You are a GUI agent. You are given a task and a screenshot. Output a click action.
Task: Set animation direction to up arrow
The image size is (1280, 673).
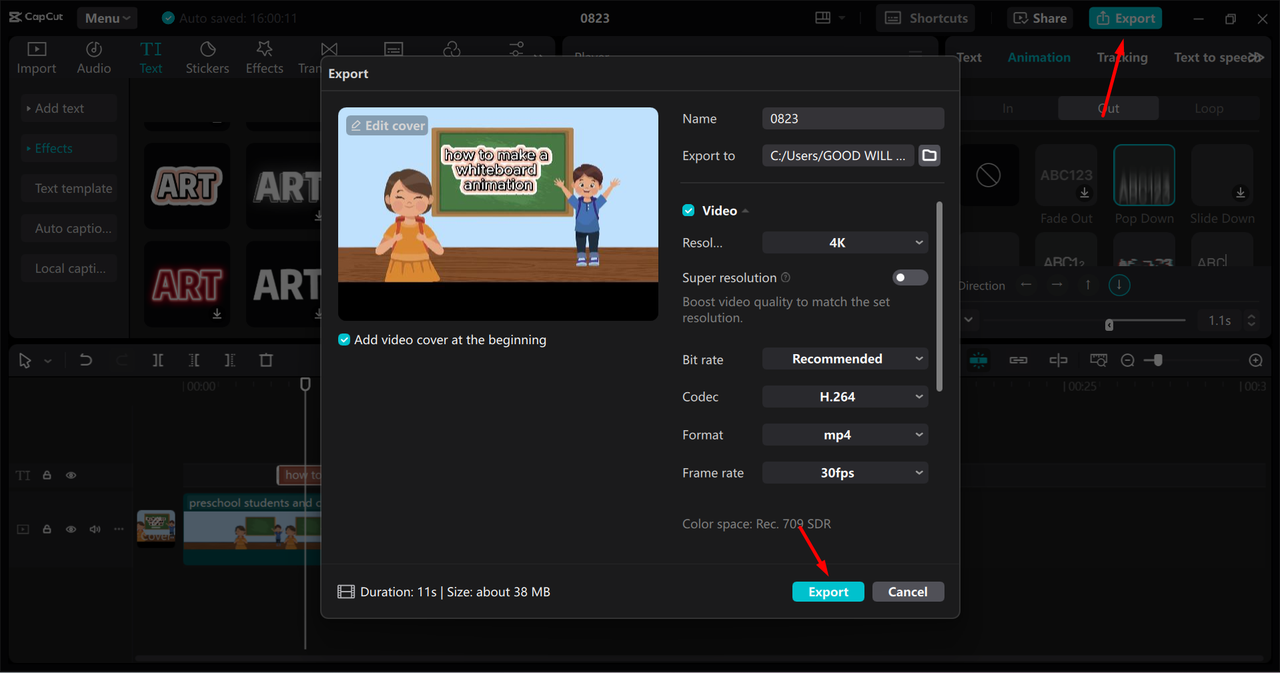1088,285
